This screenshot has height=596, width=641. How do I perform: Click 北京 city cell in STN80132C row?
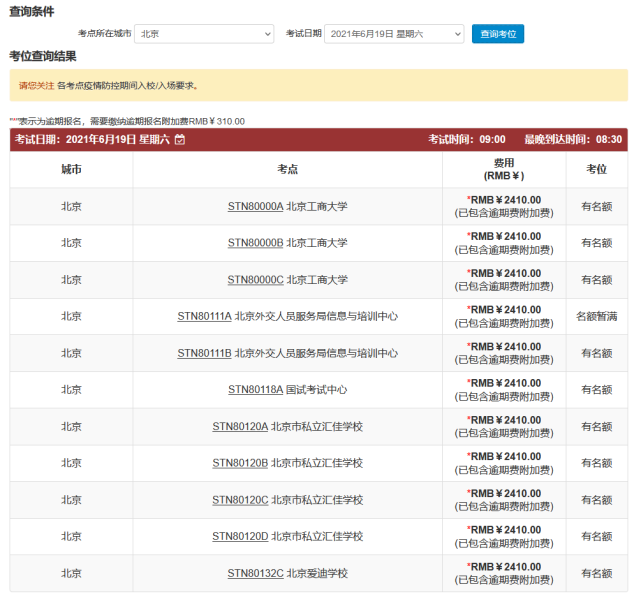click(71, 574)
